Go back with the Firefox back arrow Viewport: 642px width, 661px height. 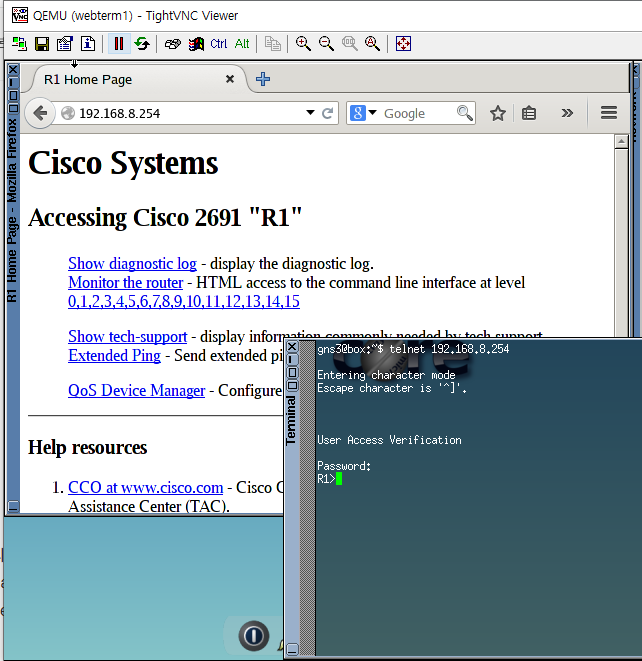click(40, 113)
